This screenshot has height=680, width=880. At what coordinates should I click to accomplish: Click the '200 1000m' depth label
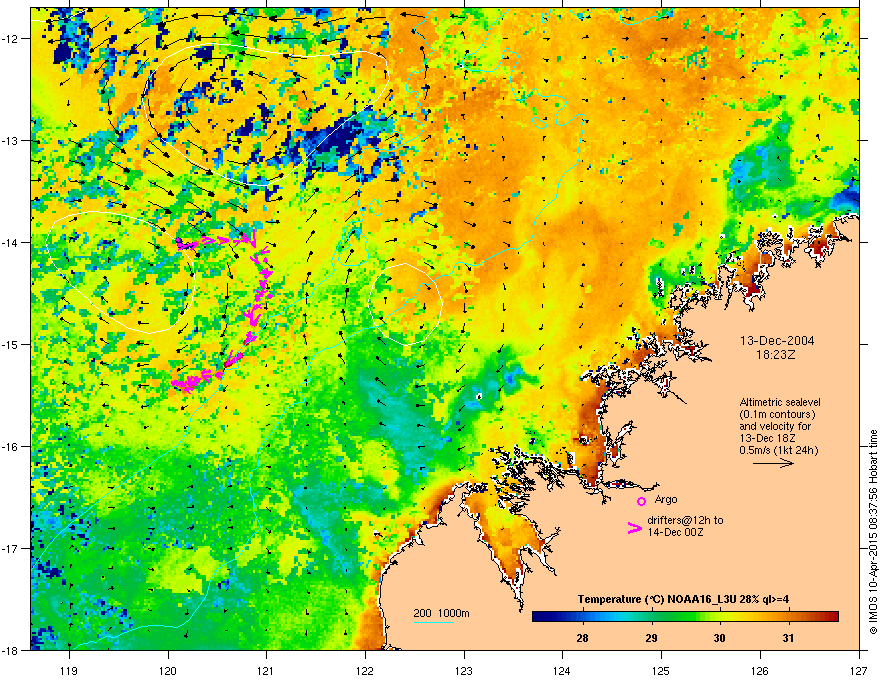click(441, 613)
